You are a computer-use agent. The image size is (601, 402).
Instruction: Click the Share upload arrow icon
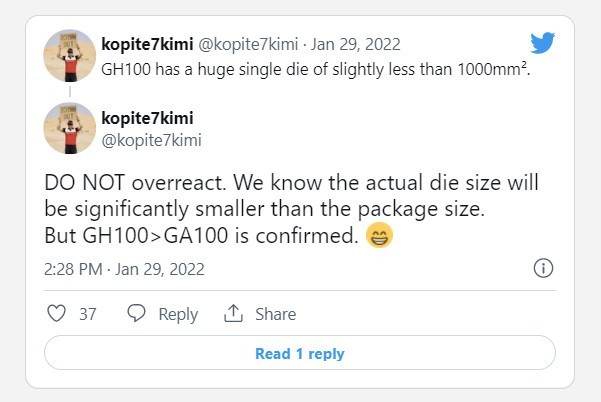(x=234, y=314)
